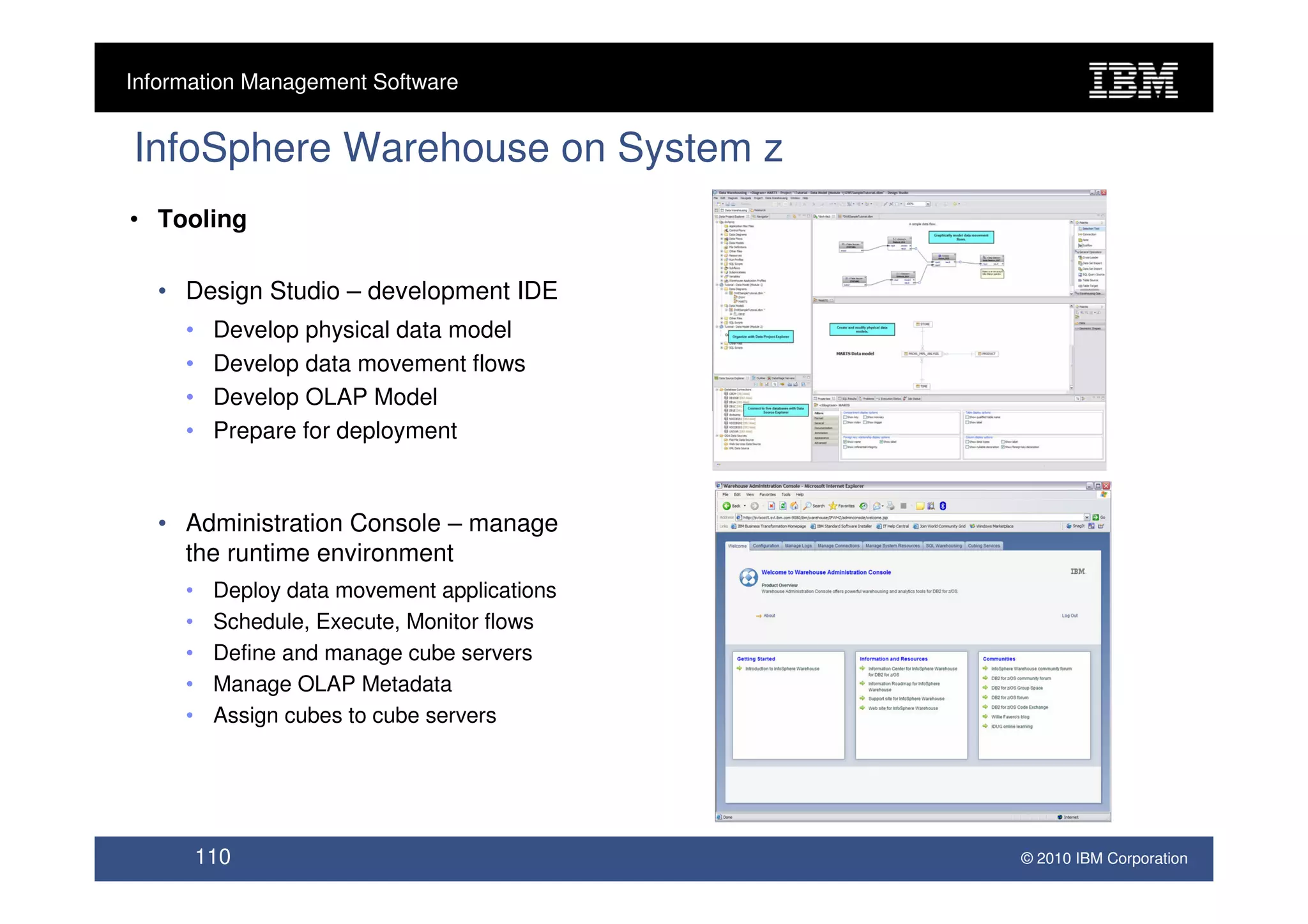Collapse the ODA Data Sources tree node
Screen dimensions: 1308x924
717,435
